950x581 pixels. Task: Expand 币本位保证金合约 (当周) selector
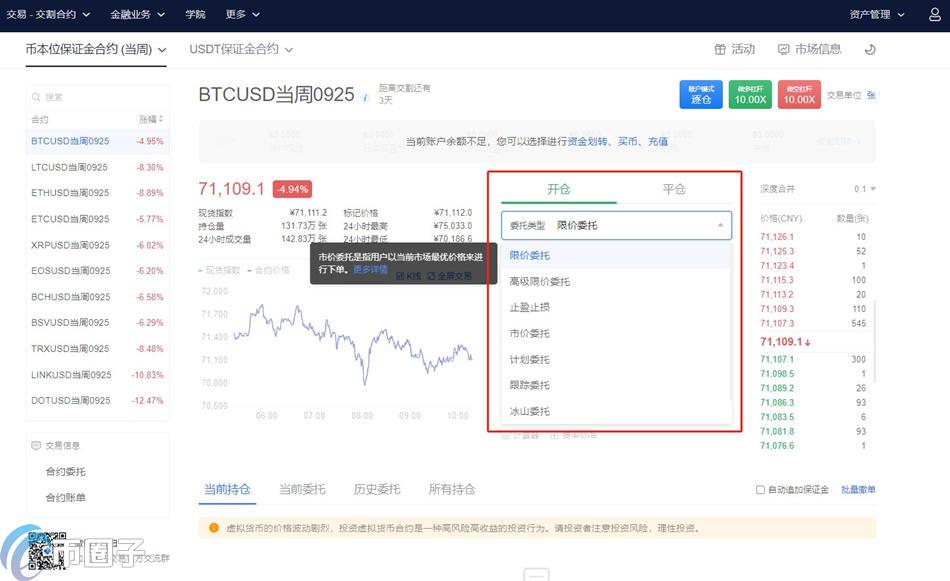click(96, 50)
